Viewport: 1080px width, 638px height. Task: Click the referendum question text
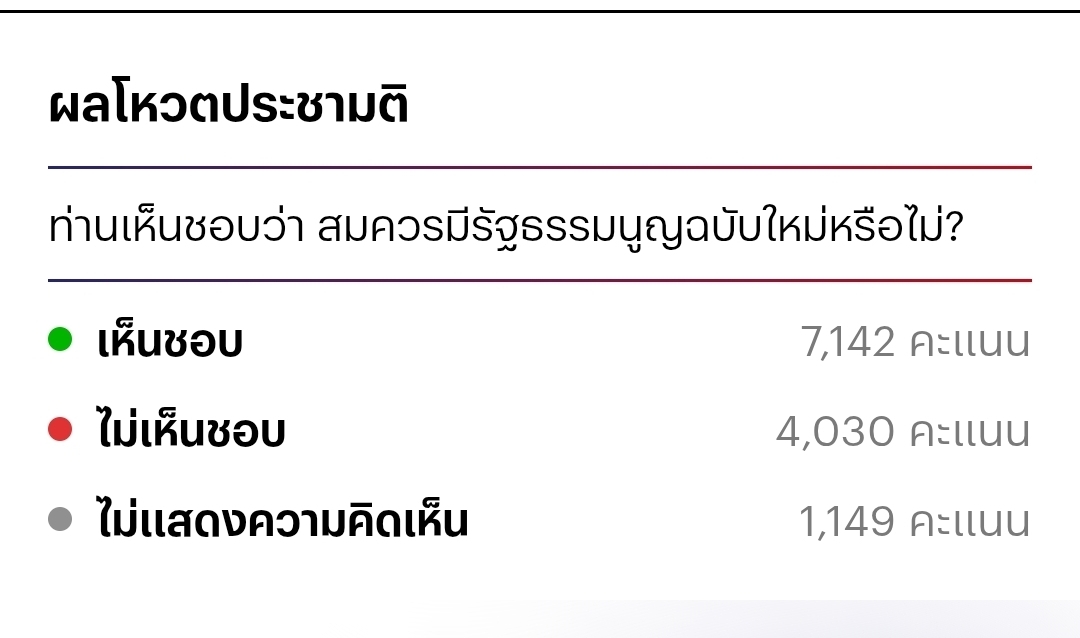pyautogui.click(x=505, y=229)
